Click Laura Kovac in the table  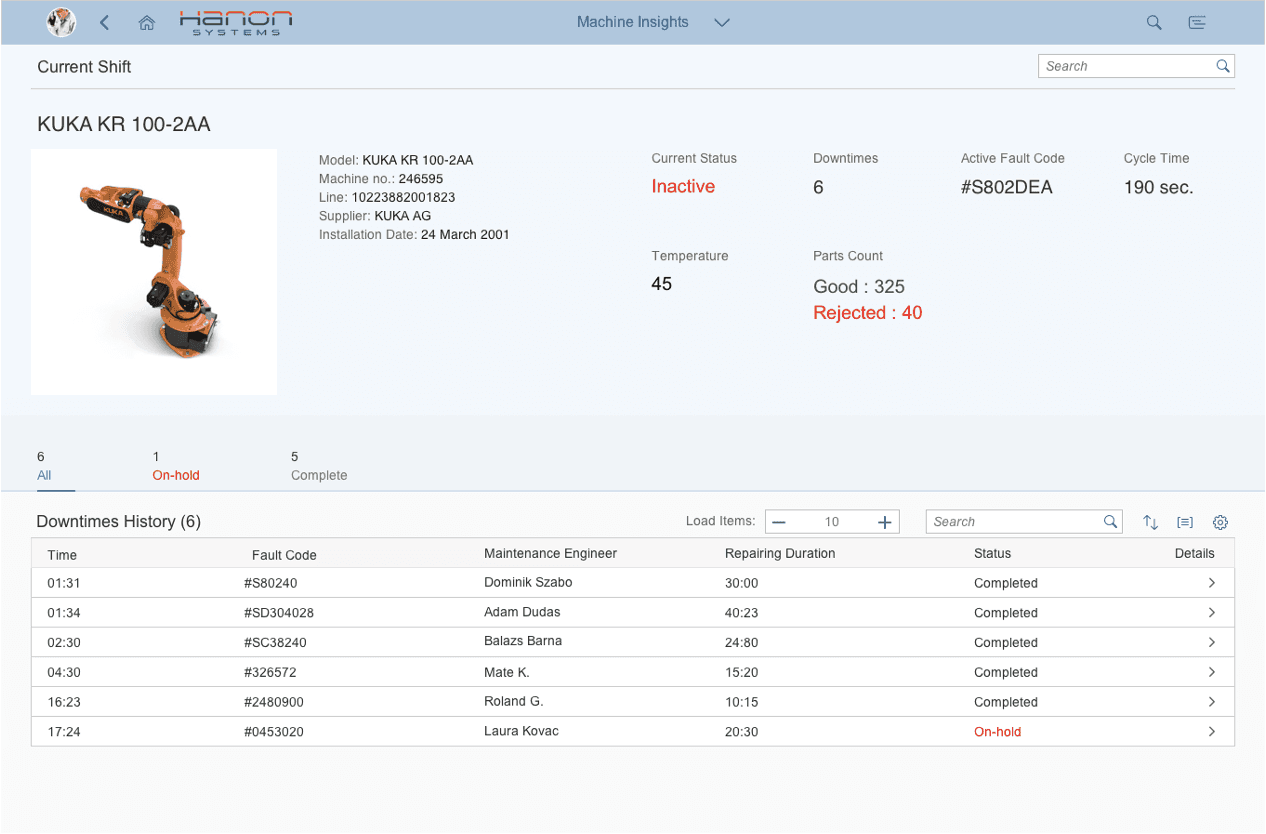coord(521,731)
